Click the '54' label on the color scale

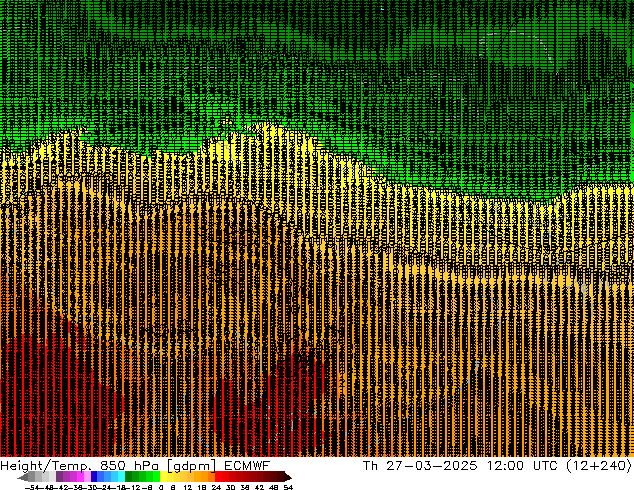coord(288,488)
